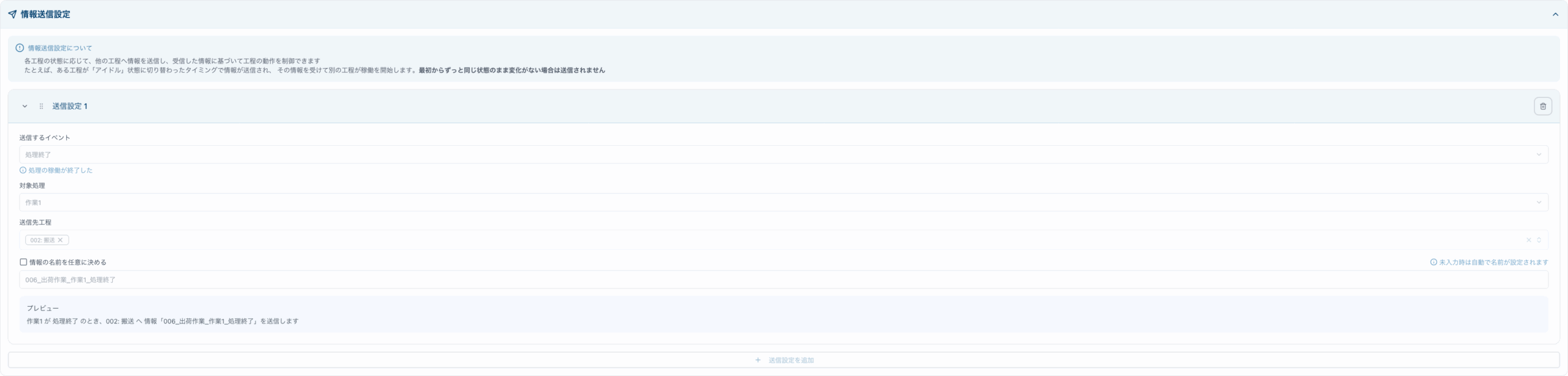Collapse the 情報送信設定 section with the top-right chevron
The height and width of the screenshot is (376, 1568).
1555,14
